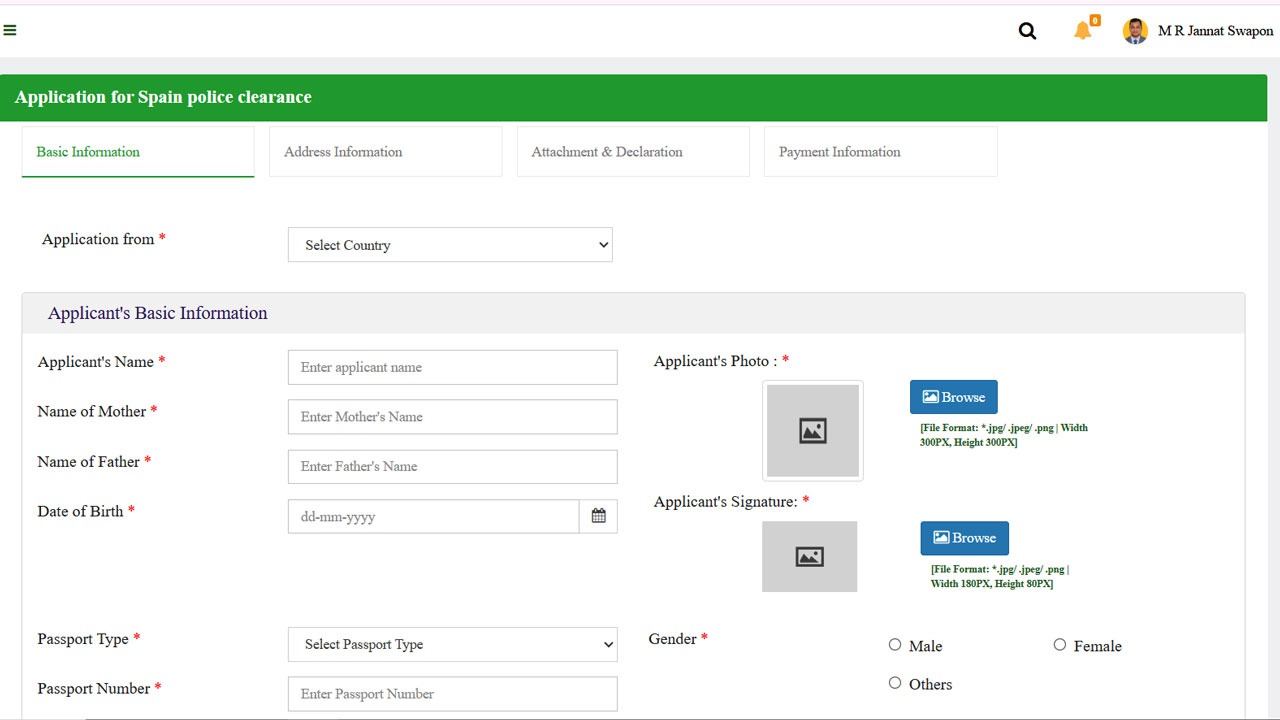
Task: Open the Date of Birth calendar icon
Action: pyautogui.click(x=598, y=516)
